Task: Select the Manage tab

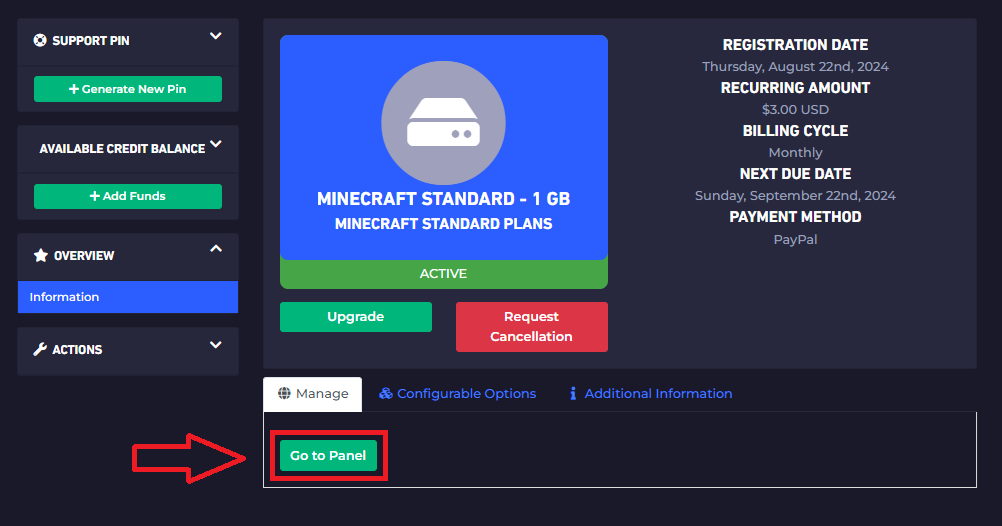Action: pos(312,394)
